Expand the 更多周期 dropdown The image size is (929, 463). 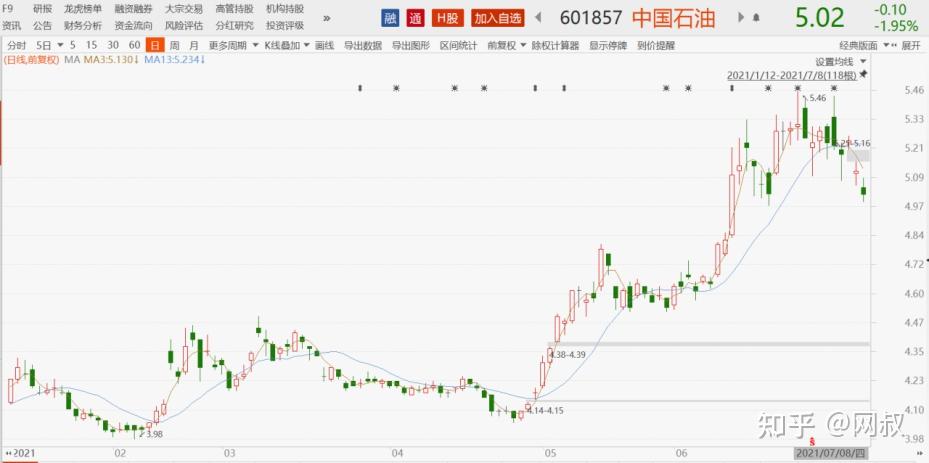(233, 45)
